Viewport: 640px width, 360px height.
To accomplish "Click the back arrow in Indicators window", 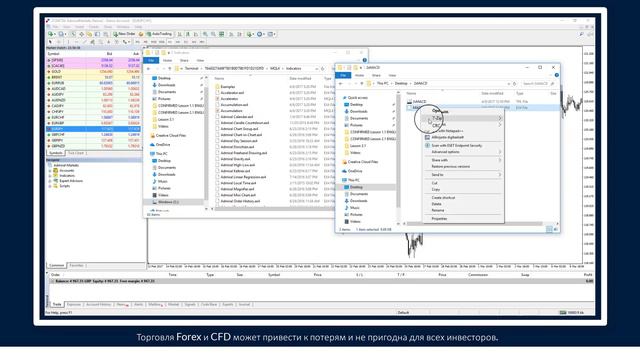I will [149, 69].
